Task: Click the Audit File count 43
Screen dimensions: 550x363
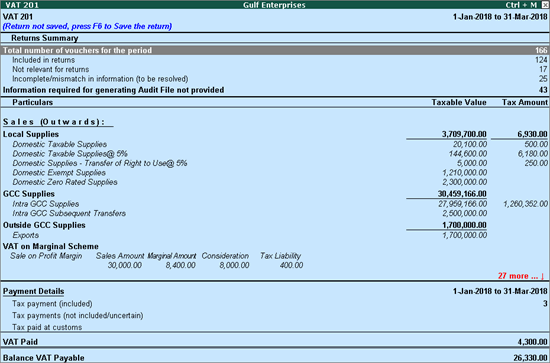Action: [543, 90]
